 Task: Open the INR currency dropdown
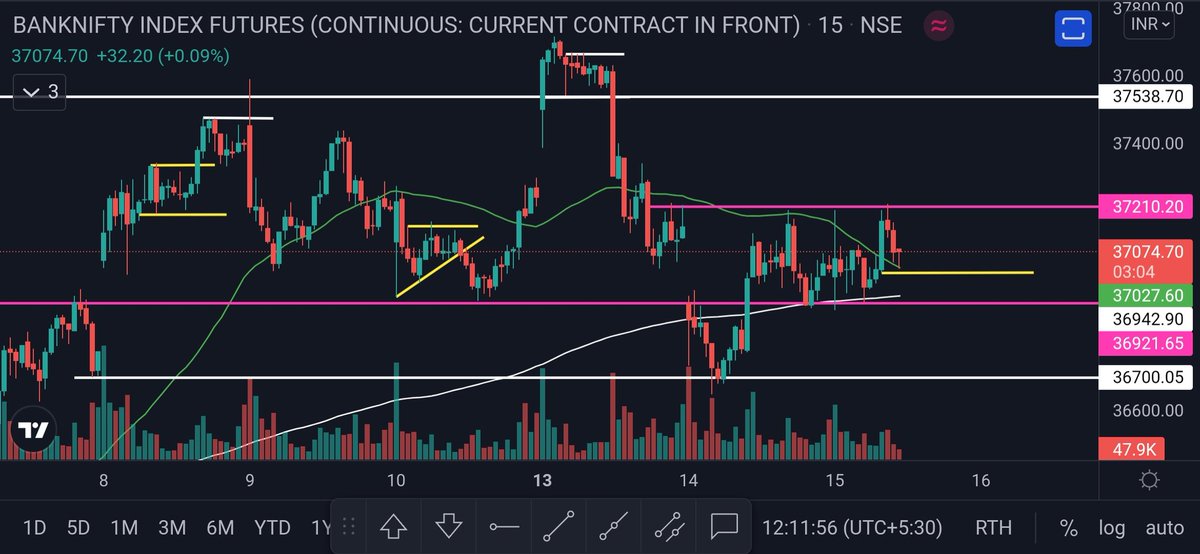tap(1148, 27)
